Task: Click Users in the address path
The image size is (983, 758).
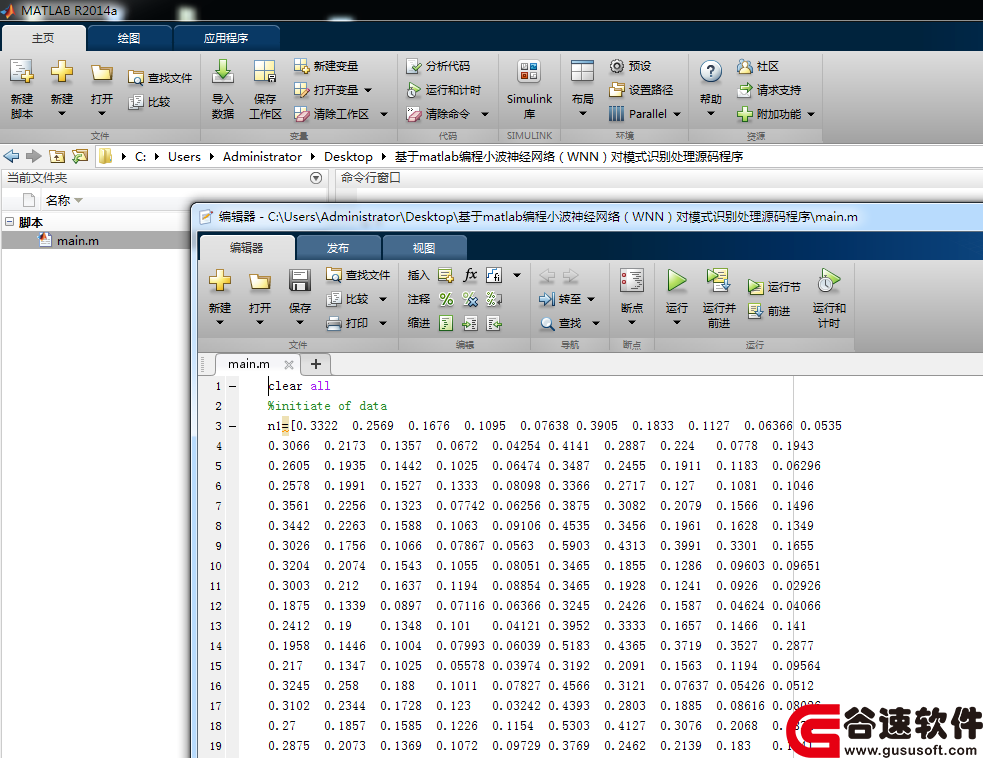Action: (184, 156)
